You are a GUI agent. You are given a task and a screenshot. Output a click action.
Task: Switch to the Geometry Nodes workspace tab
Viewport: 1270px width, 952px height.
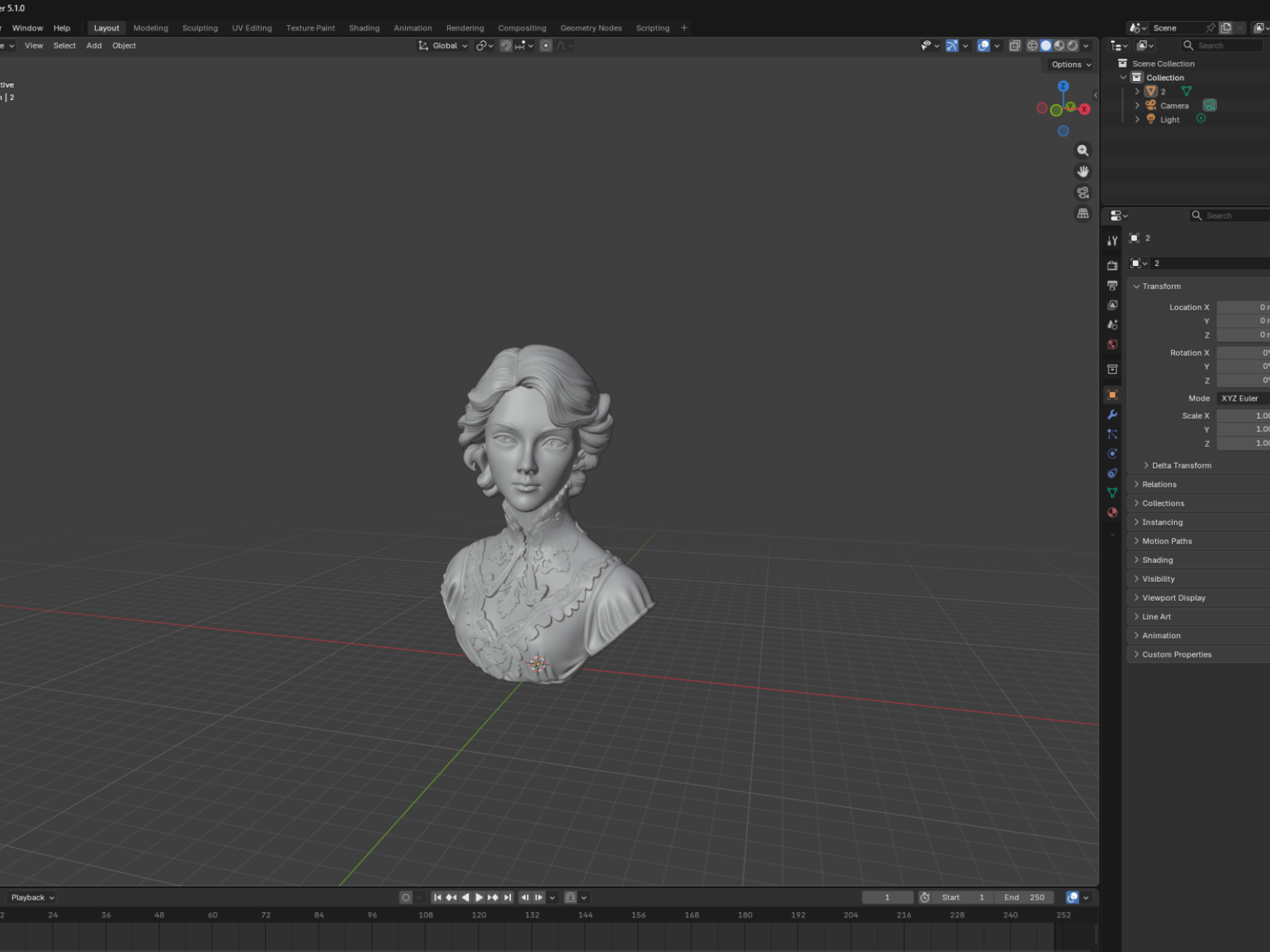click(591, 28)
